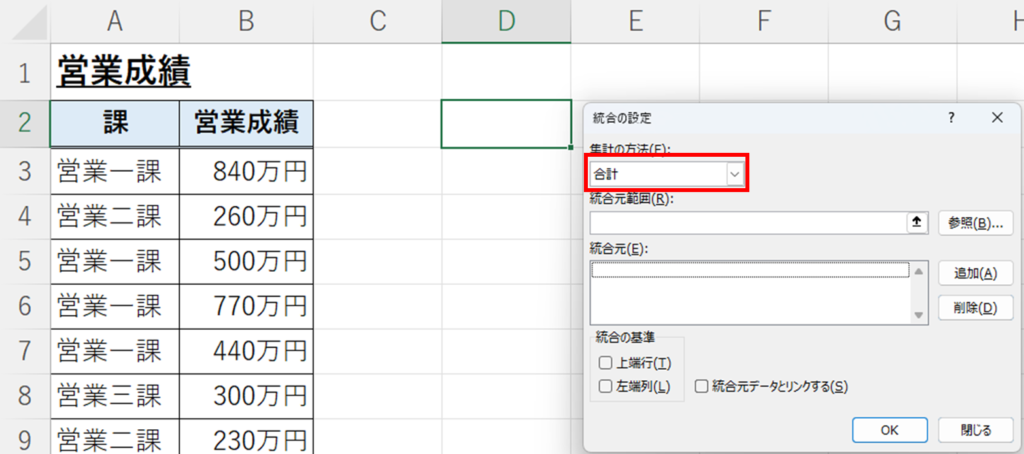This screenshot has width=1024, height=454.
Task: Close the 統合の設定 dialog with X
Action: pyautogui.click(x=997, y=118)
